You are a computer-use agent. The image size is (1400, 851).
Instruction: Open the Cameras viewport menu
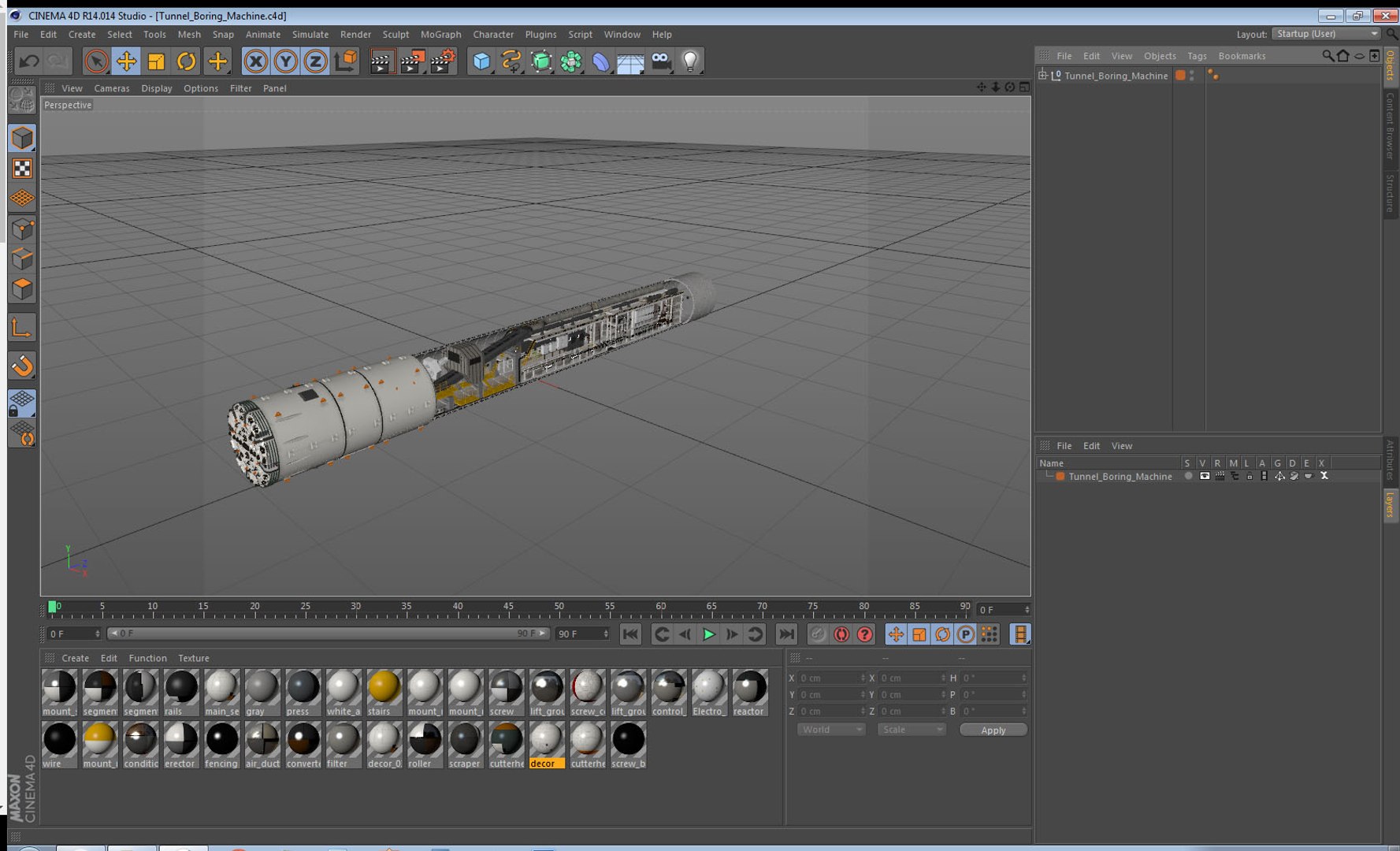[x=111, y=88]
